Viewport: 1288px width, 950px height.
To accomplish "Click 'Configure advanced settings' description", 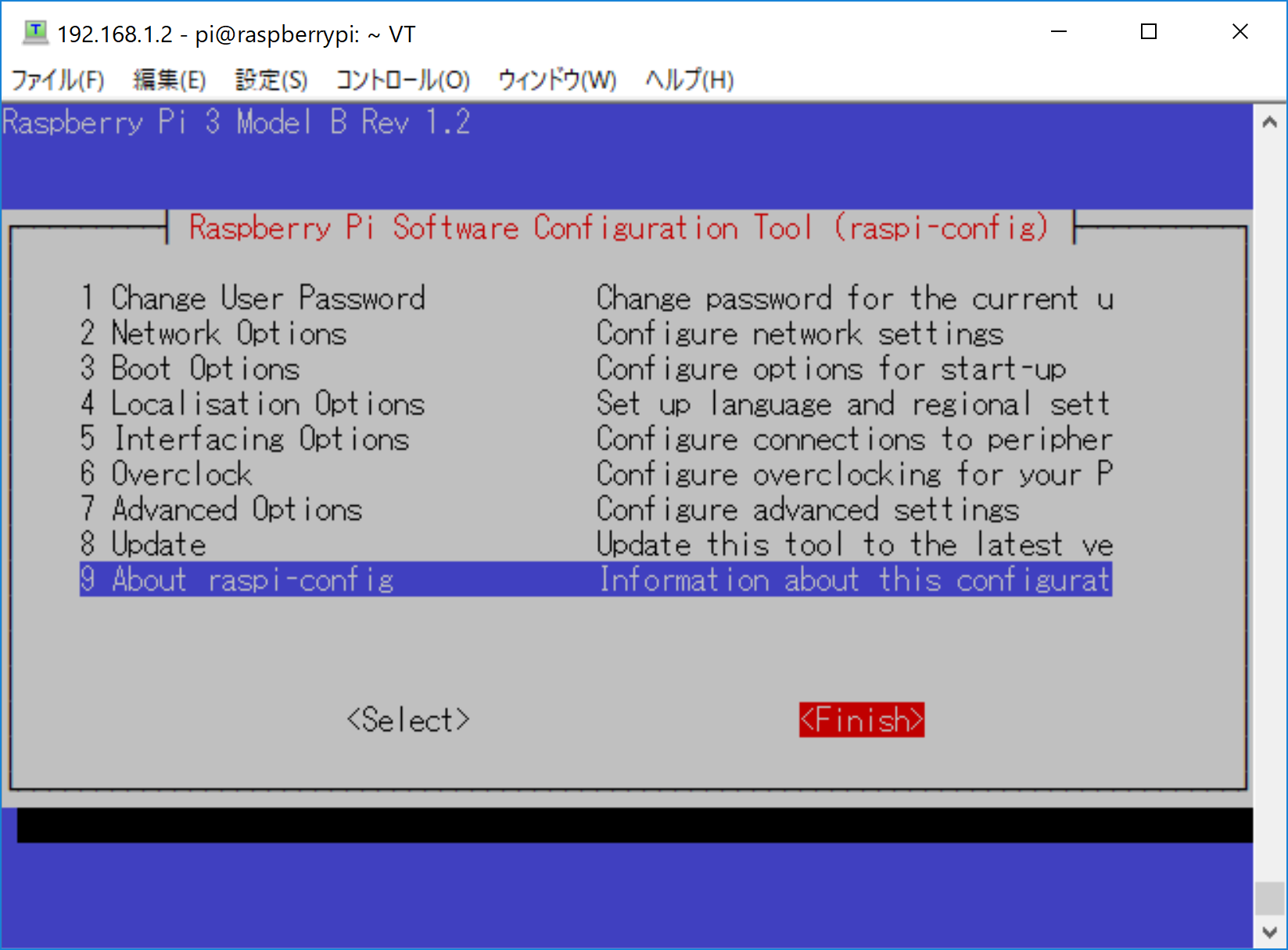I will coord(808,509).
